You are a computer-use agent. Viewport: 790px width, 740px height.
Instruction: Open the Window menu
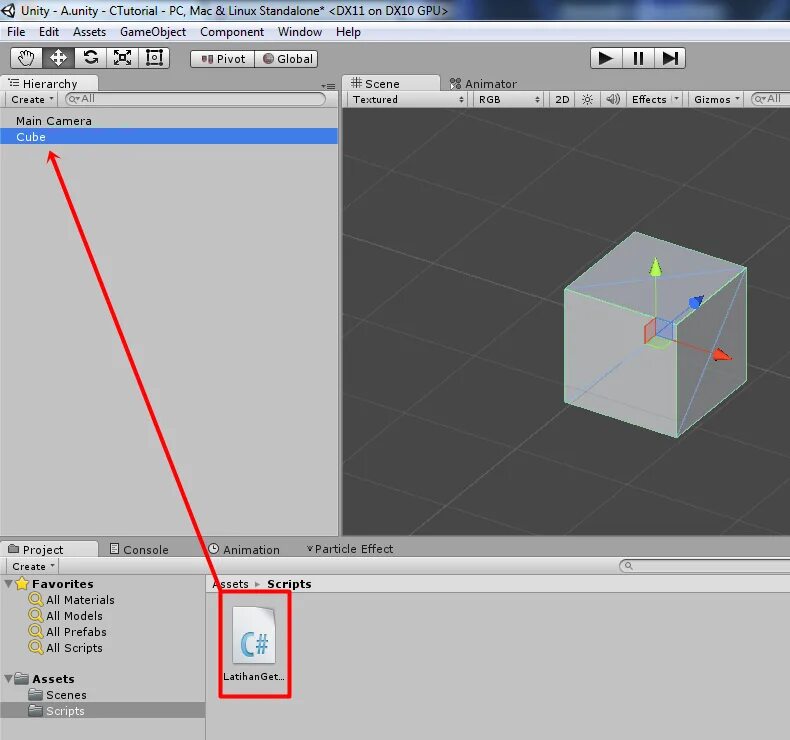[x=300, y=32]
